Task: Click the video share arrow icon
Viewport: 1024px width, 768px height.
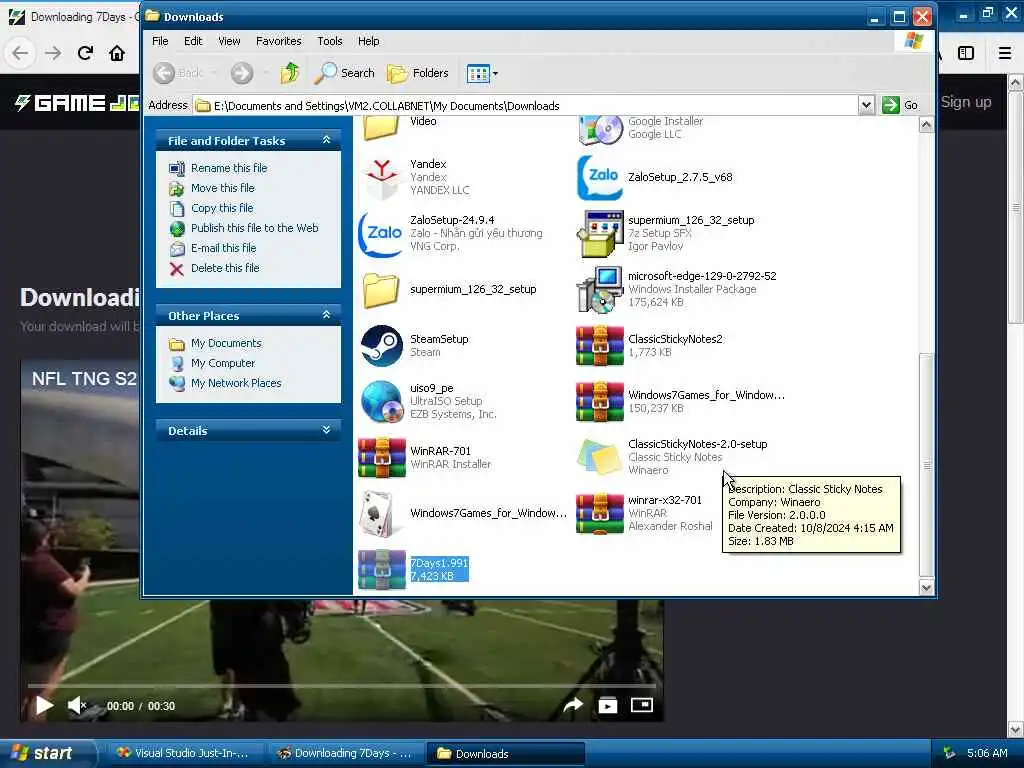Action: [573, 705]
